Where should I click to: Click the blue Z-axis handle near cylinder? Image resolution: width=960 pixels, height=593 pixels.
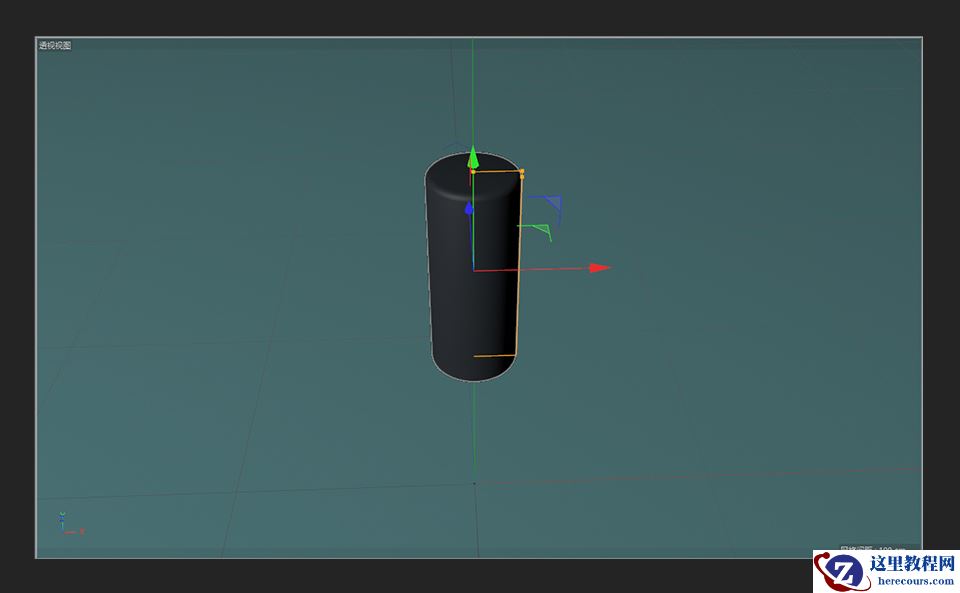pos(468,210)
